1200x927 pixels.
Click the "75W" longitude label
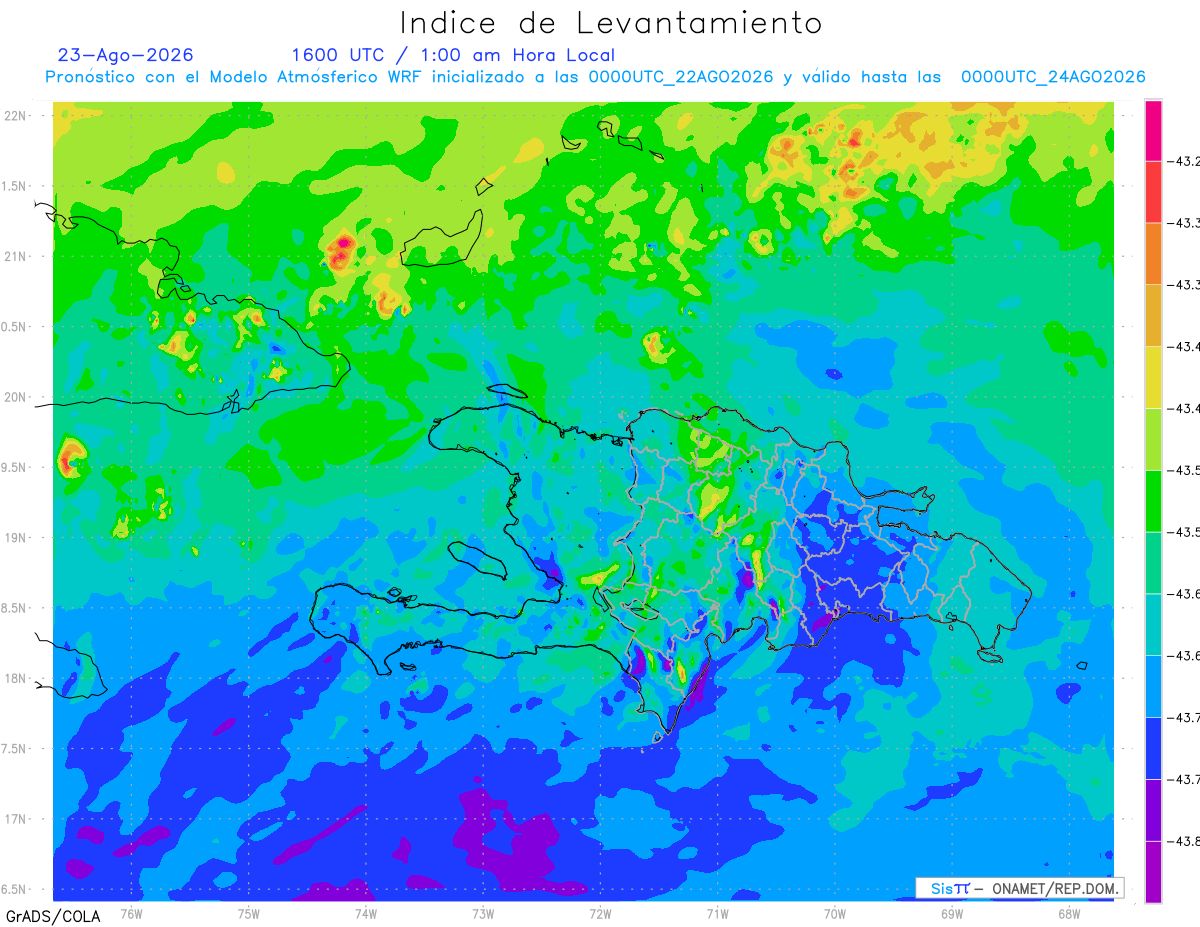click(x=248, y=913)
